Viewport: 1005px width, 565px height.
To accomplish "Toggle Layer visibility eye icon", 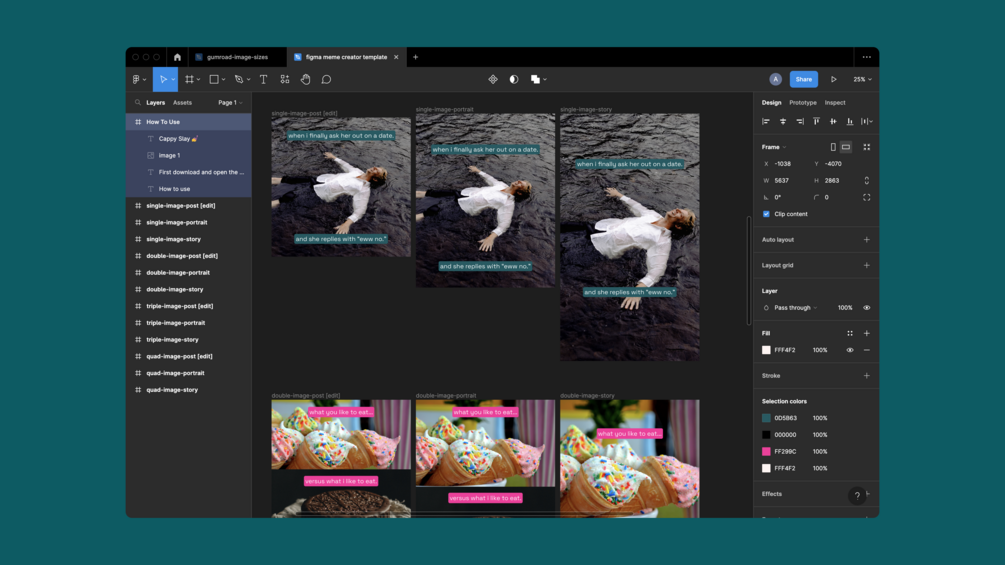I will [x=867, y=307].
